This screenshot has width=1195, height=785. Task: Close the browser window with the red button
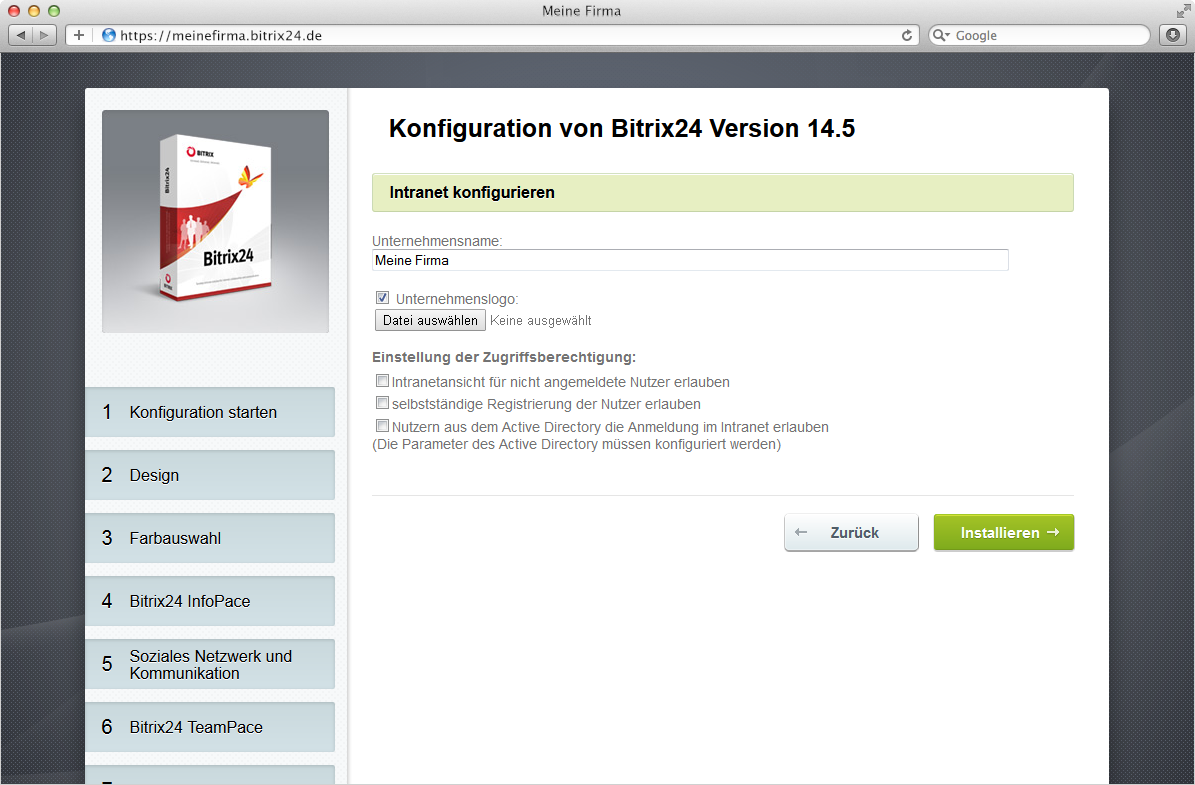[14, 11]
